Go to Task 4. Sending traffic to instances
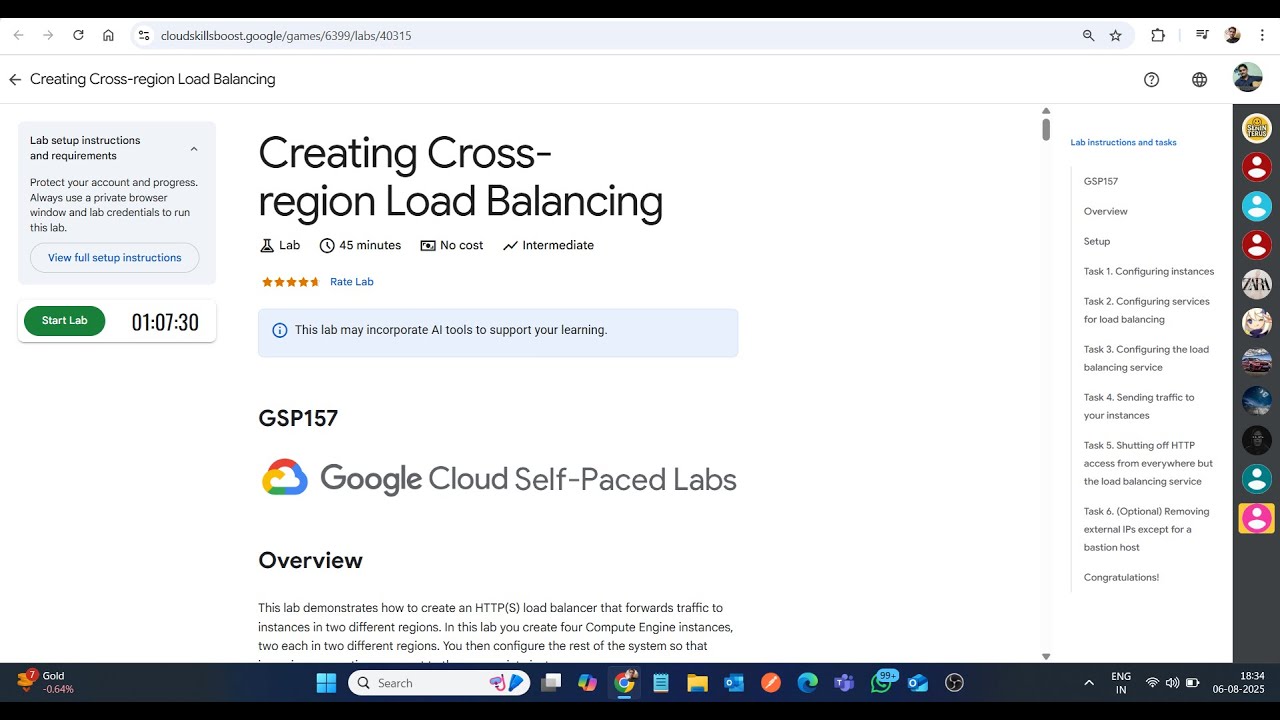 coord(1139,406)
